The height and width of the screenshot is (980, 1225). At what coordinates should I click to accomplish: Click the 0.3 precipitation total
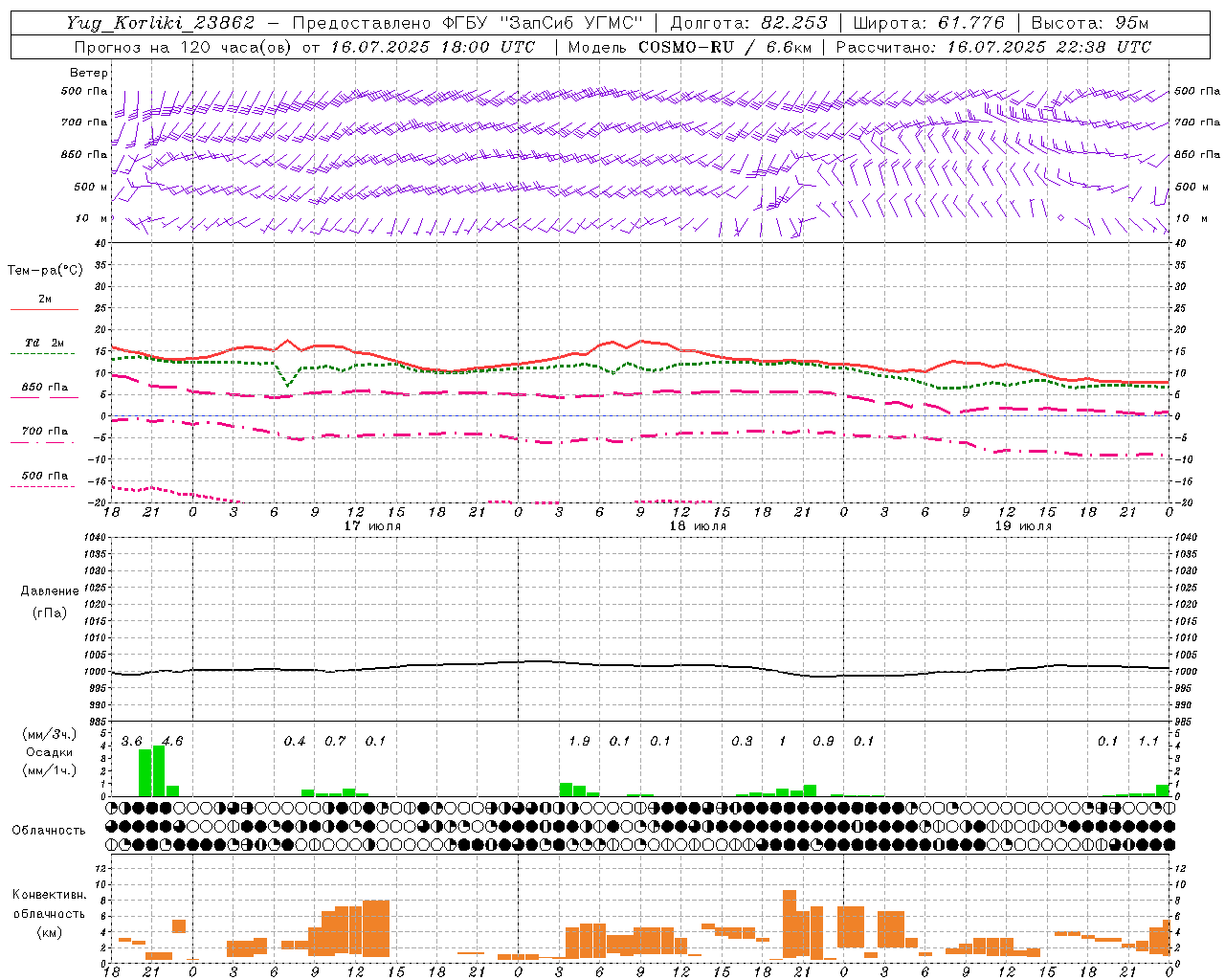[x=742, y=742]
